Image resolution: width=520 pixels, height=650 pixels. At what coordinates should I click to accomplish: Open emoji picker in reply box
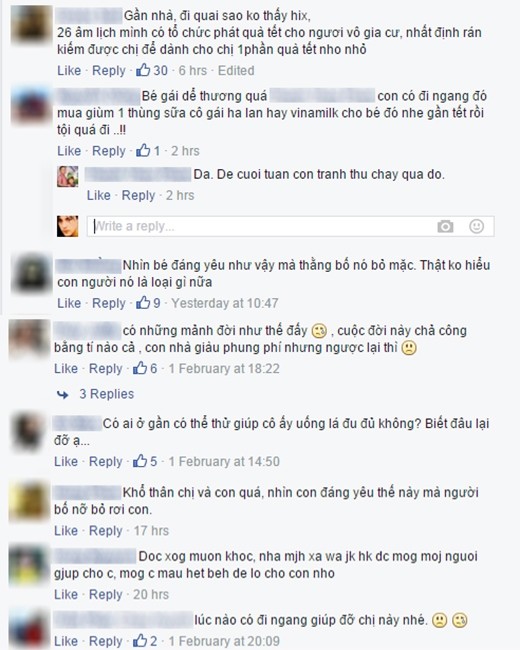coord(476,226)
